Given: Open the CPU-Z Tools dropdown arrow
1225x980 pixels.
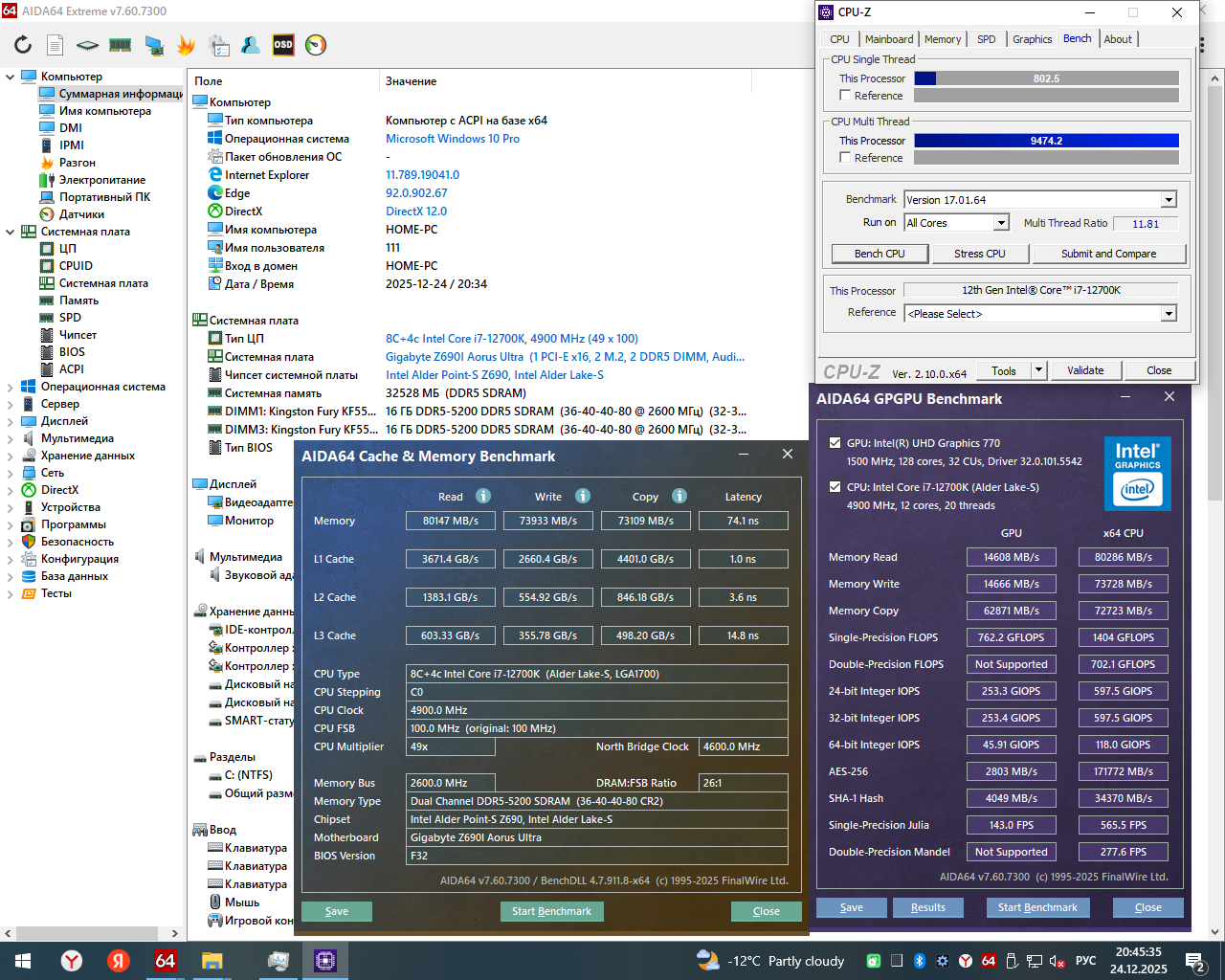Looking at the screenshot, I should 1038,370.
